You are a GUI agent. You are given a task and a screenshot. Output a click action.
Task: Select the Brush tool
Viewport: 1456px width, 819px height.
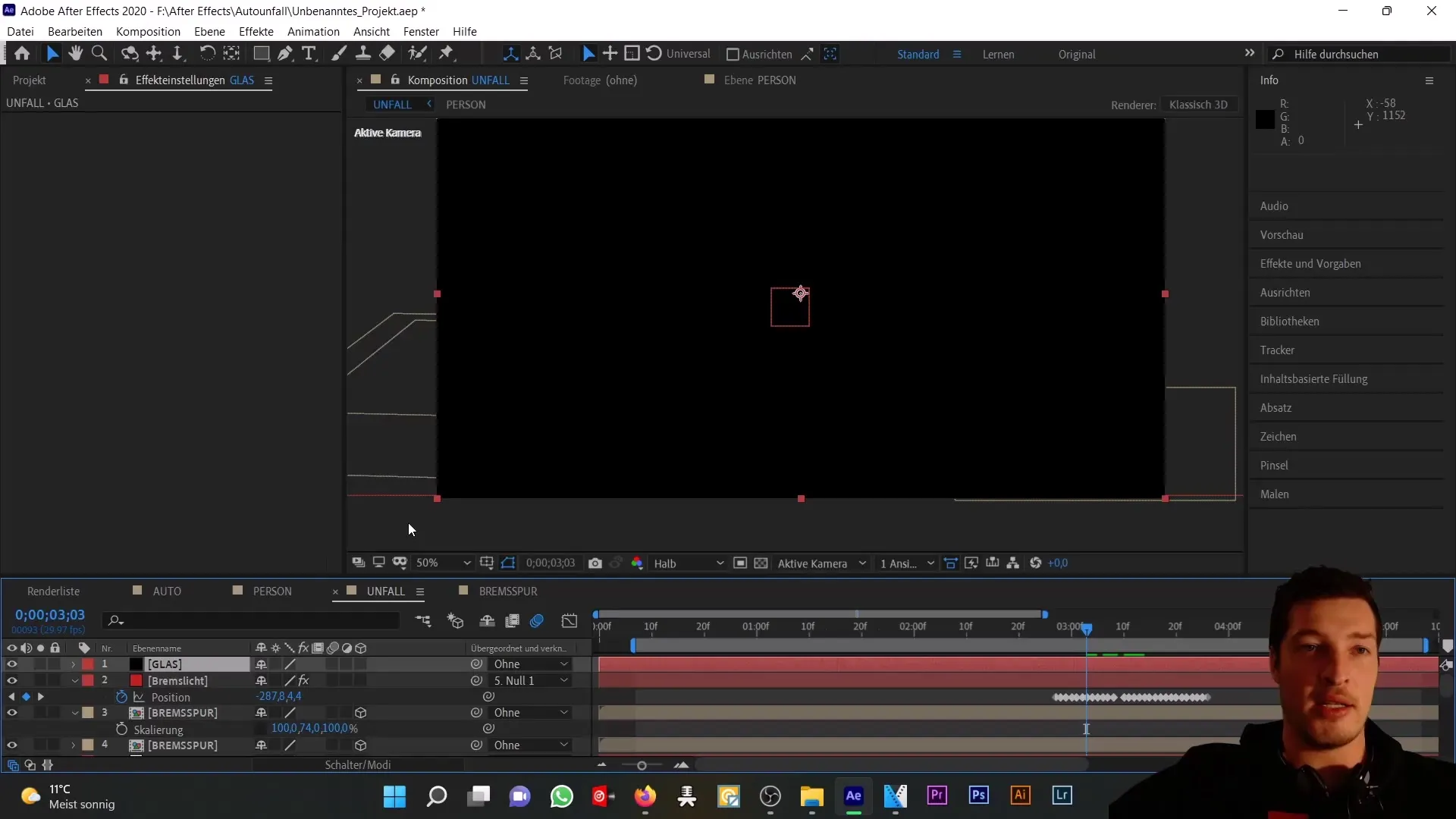pos(339,54)
